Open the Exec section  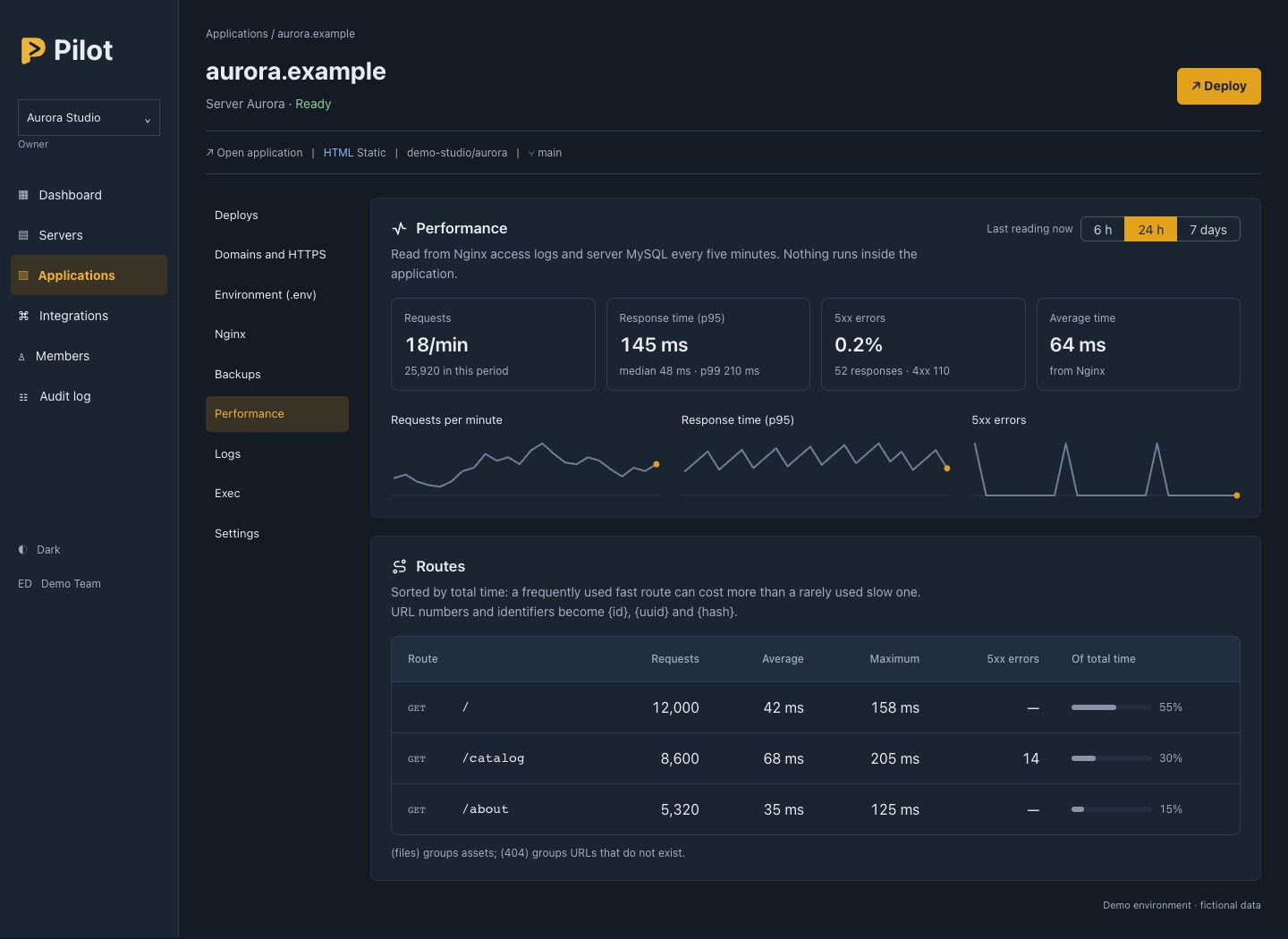[x=277, y=494]
